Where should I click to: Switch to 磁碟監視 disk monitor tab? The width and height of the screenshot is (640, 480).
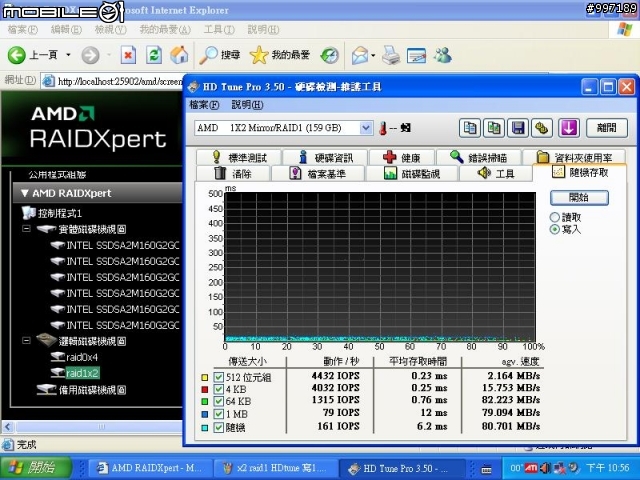point(412,173)
